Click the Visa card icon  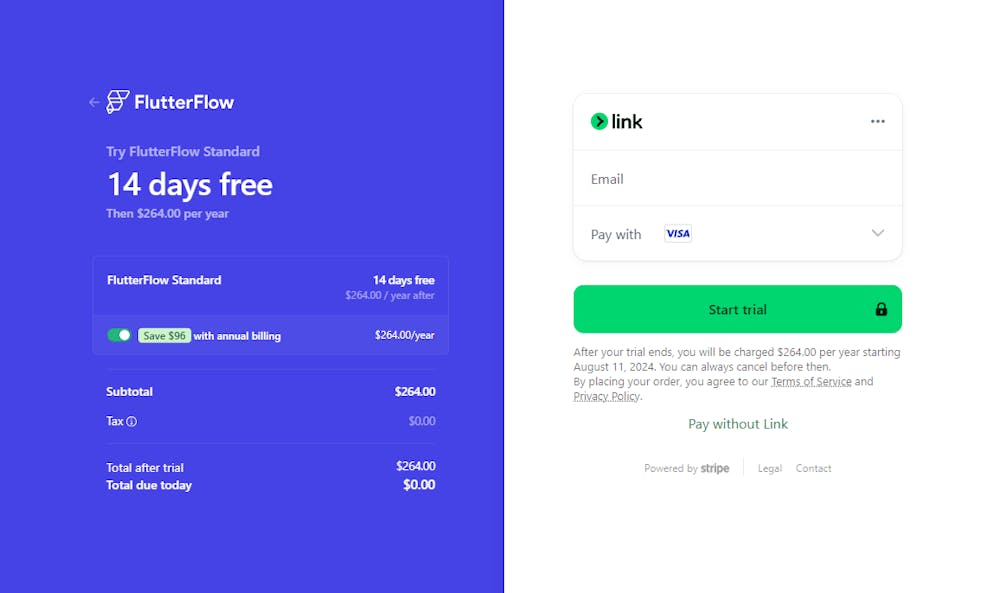[678, 234]
